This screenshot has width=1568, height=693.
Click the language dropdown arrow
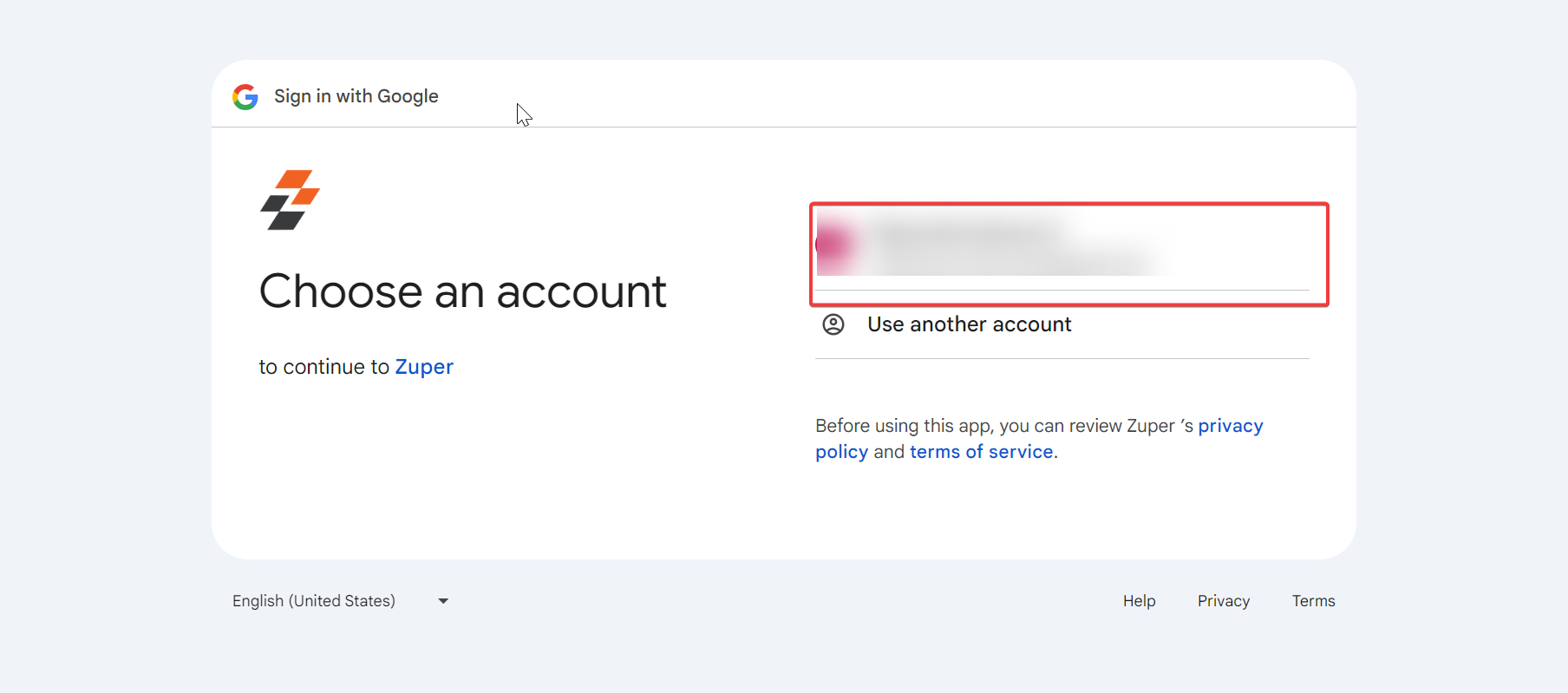point(443,601)
